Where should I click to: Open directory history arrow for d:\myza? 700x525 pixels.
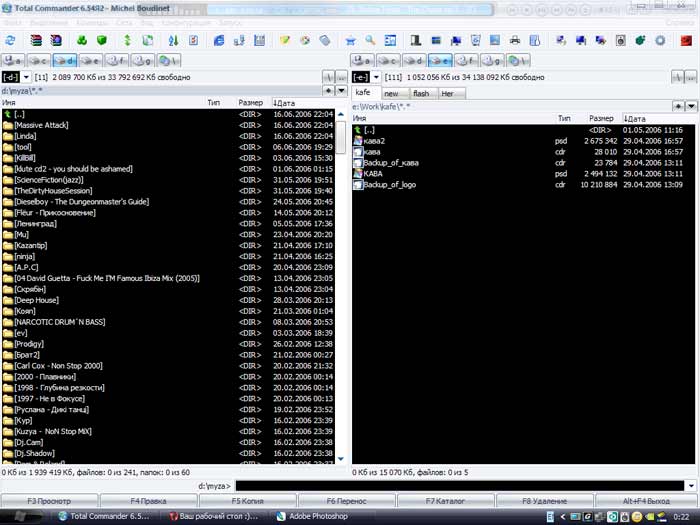342,91
